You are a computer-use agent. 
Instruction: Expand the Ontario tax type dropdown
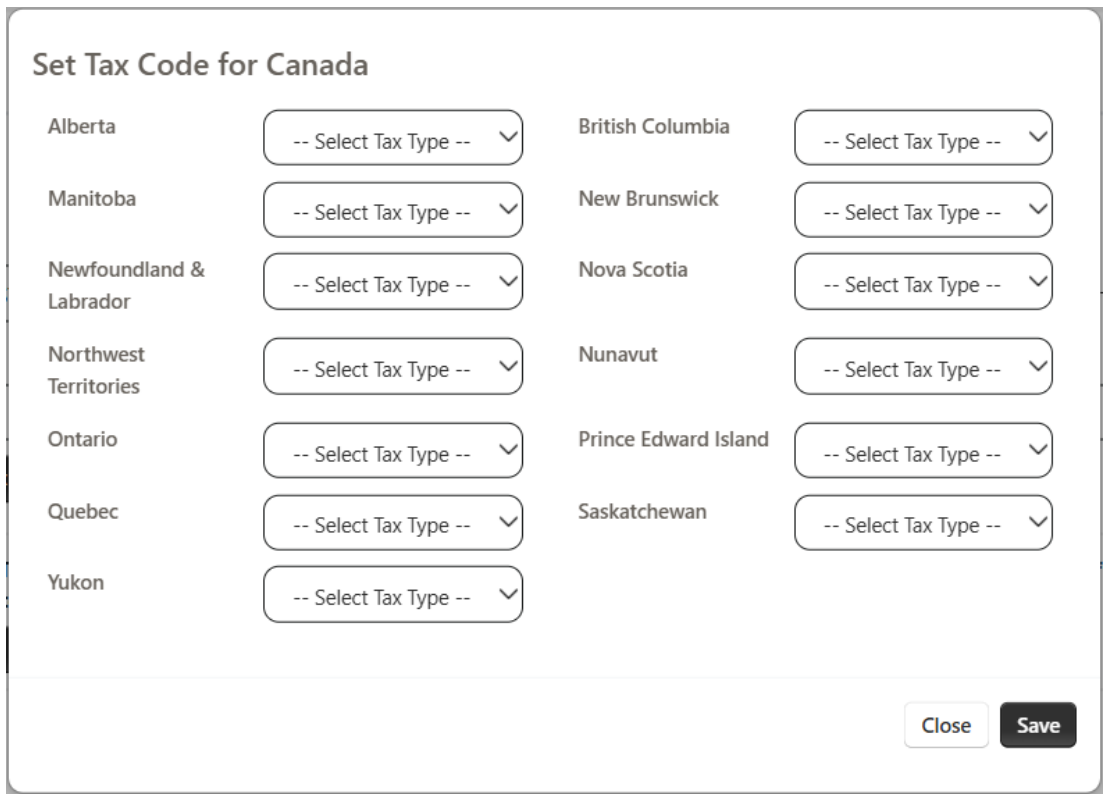(x=392, y=451)
